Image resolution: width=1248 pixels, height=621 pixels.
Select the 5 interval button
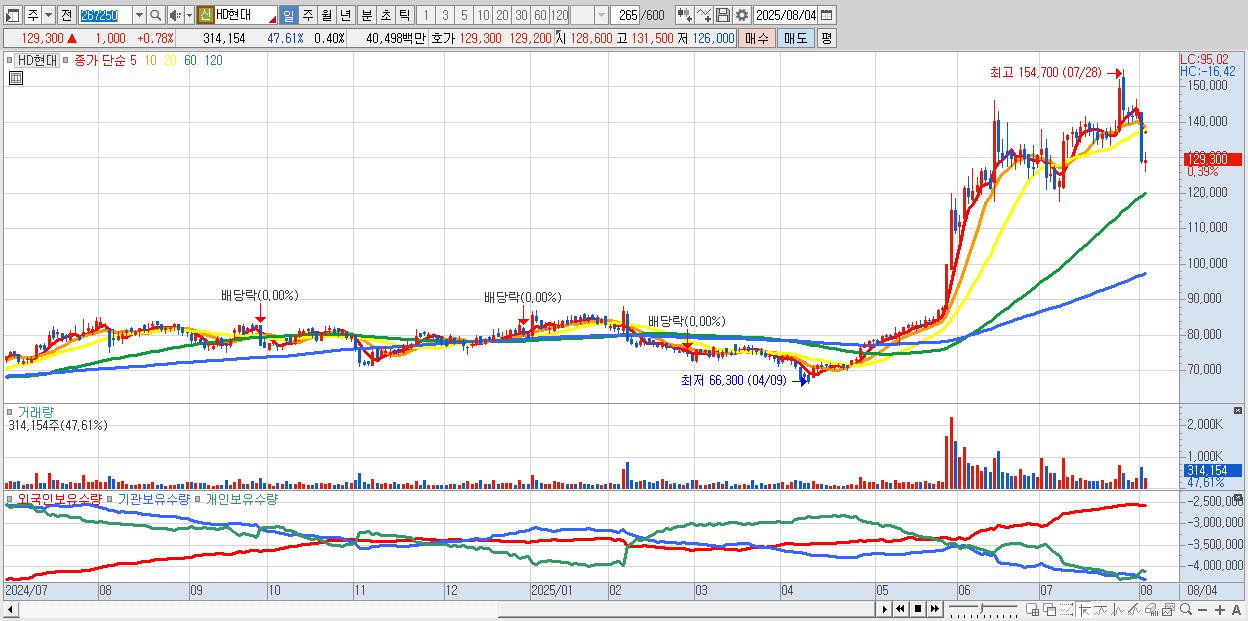pos(464,15)
